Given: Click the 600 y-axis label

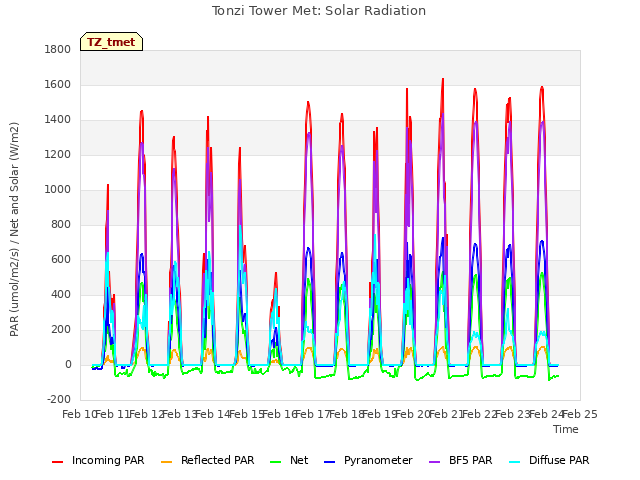Looking at the screenshot, I should click(61, 260).
